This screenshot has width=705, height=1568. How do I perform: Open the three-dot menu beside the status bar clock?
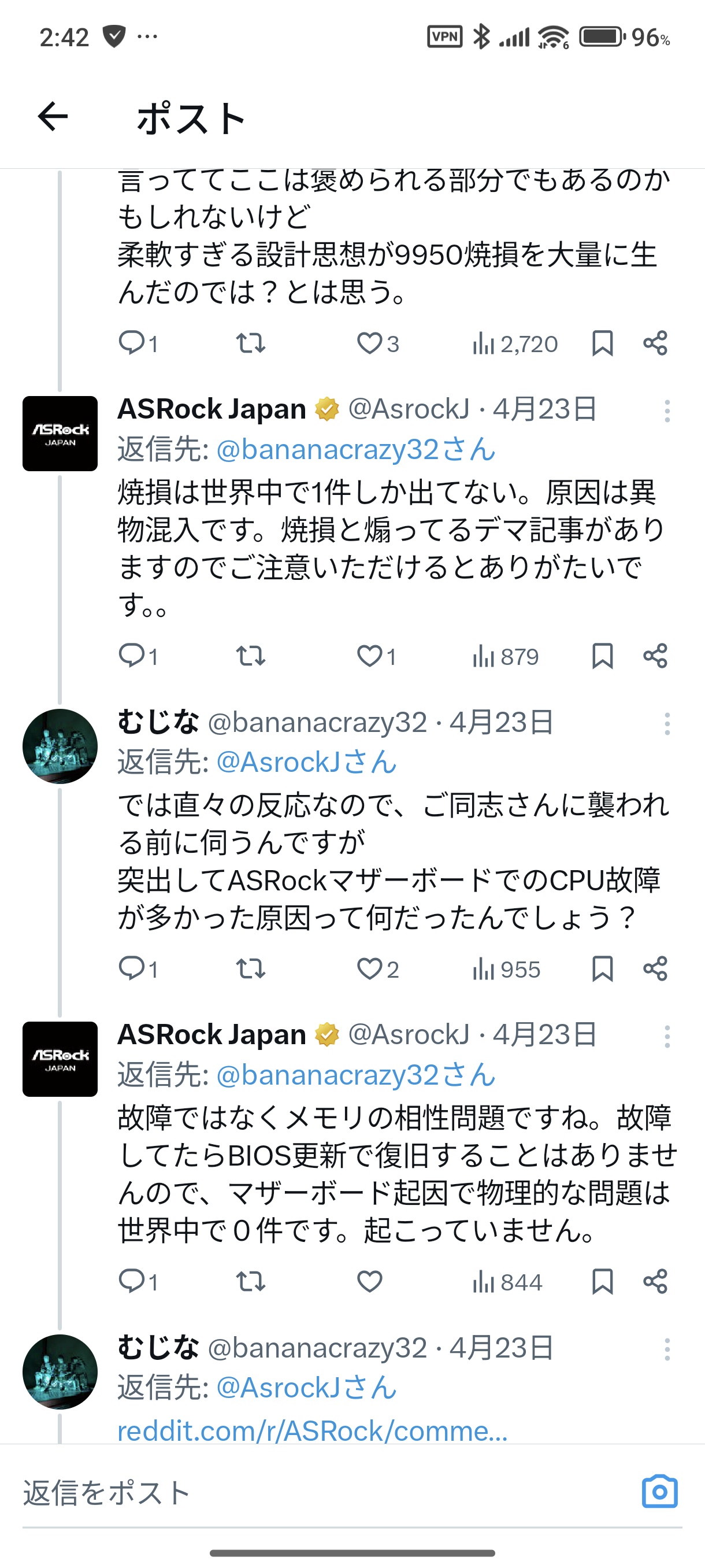146,36
